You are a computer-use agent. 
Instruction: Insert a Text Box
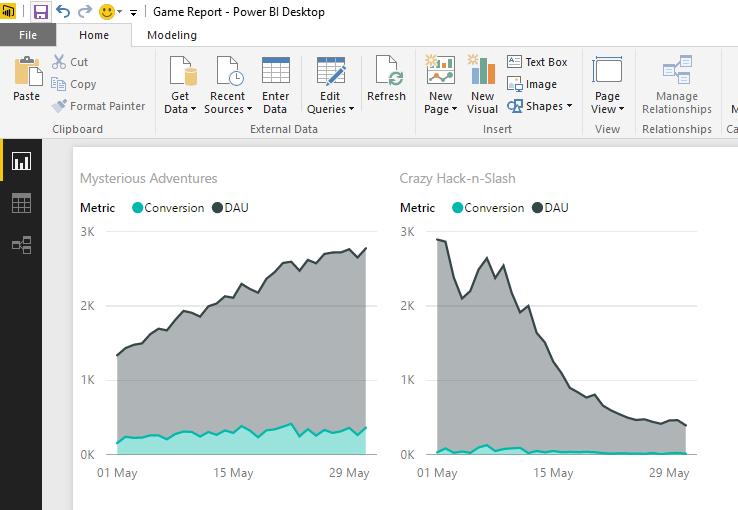tap(537, 62)
